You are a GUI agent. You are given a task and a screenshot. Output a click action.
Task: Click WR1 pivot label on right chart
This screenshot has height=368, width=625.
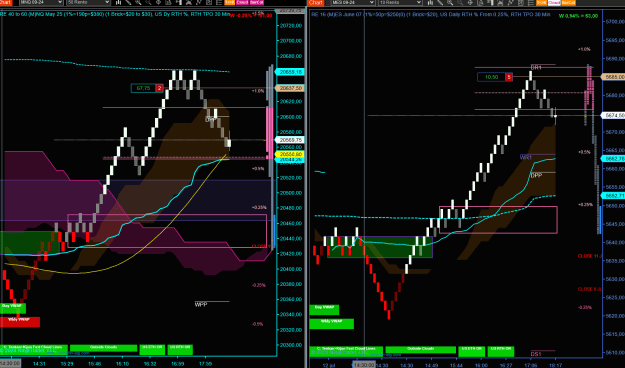pos(526,157)
